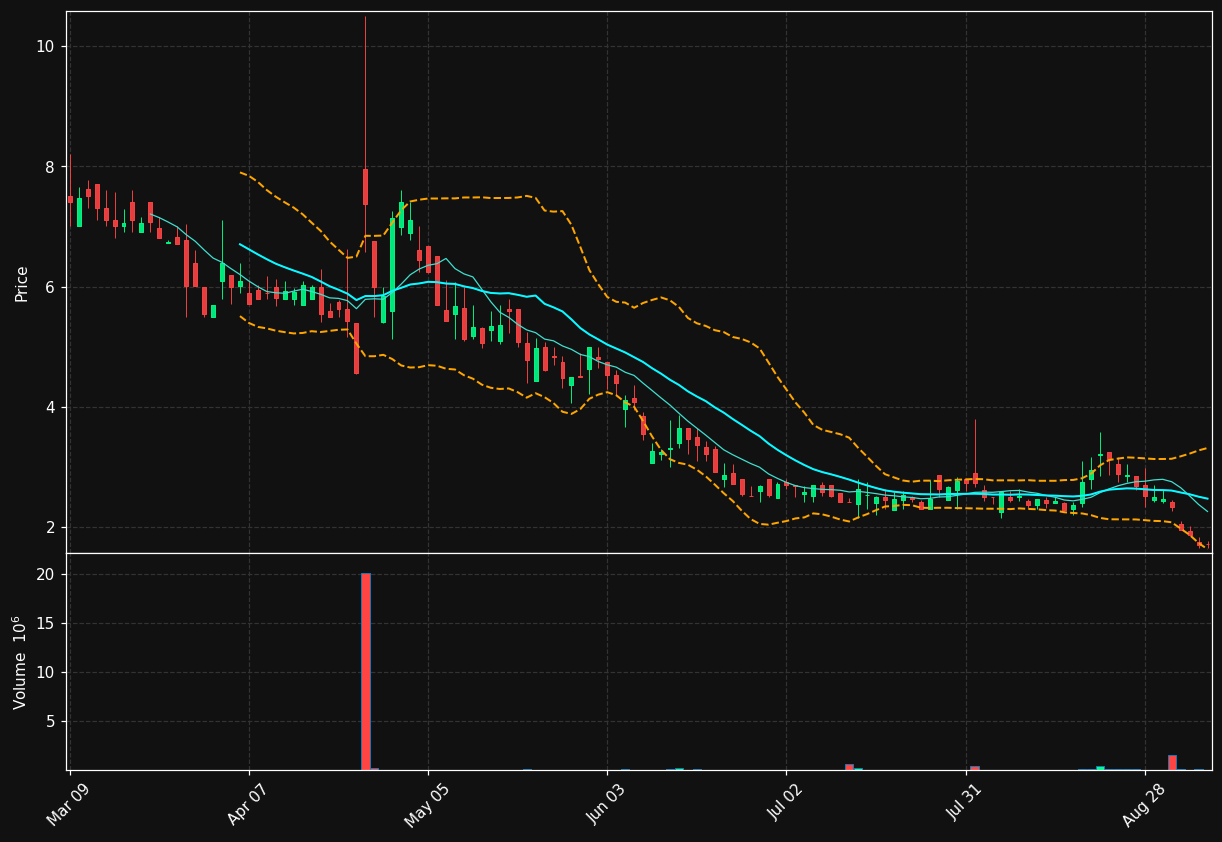This screenshot has height=842, width=1222.
Task: Click the Jul 02 date label
Action: [787, 803]
